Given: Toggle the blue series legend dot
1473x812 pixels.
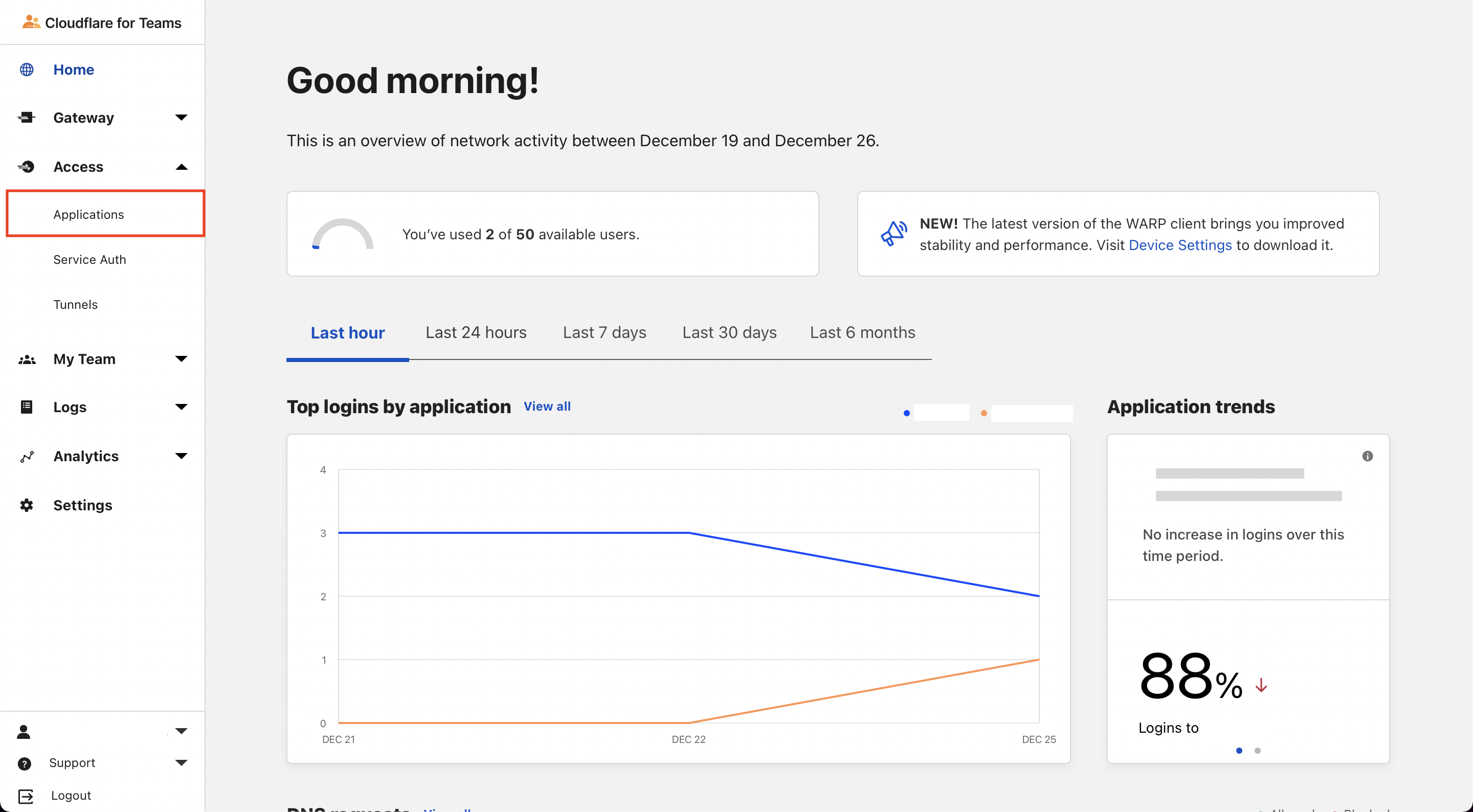Looking at the screenshot, I should 906,413.
